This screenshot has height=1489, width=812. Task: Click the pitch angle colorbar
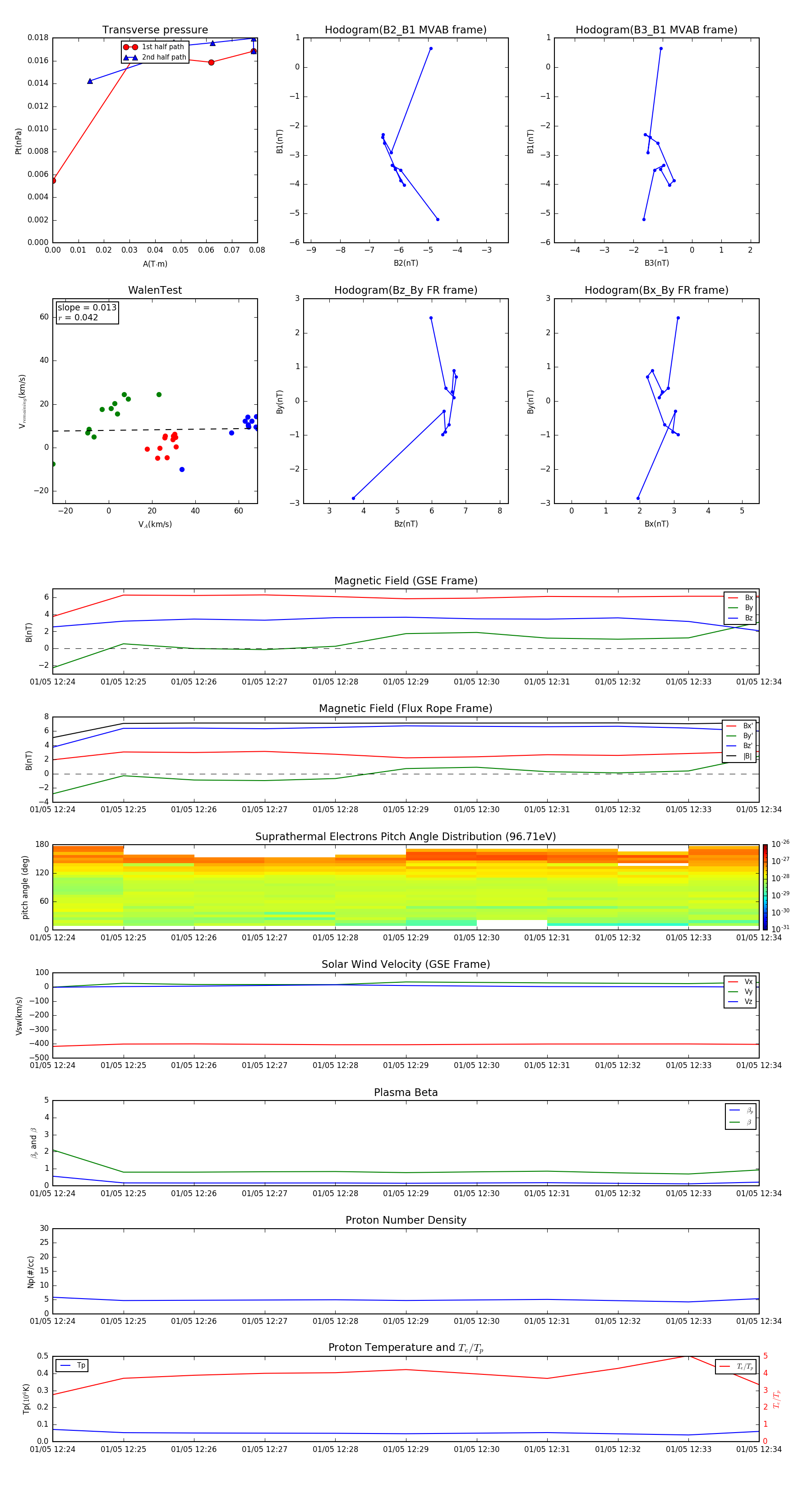[x=765, y=887]
